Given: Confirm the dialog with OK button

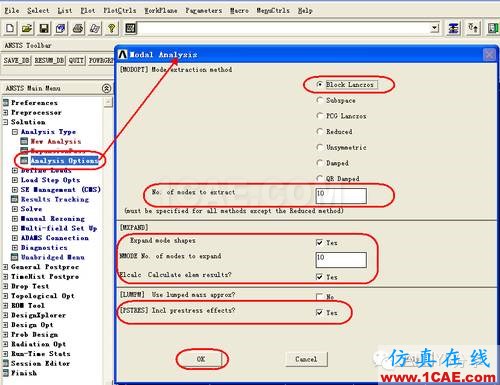Looking at the screenshot, I should [x=201, y=359].
